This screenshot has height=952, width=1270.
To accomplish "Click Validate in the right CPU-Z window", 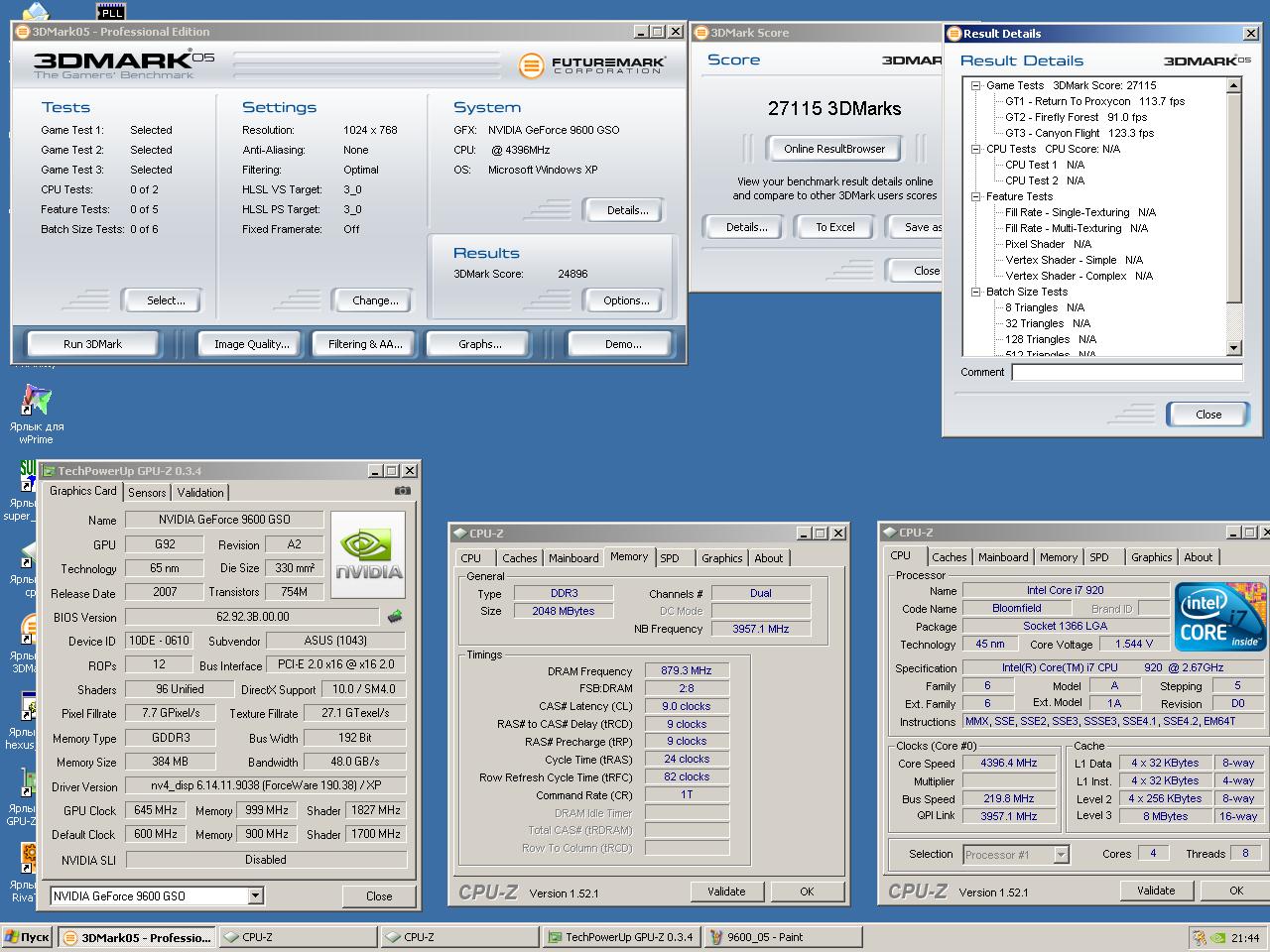I will point(1156,891).
